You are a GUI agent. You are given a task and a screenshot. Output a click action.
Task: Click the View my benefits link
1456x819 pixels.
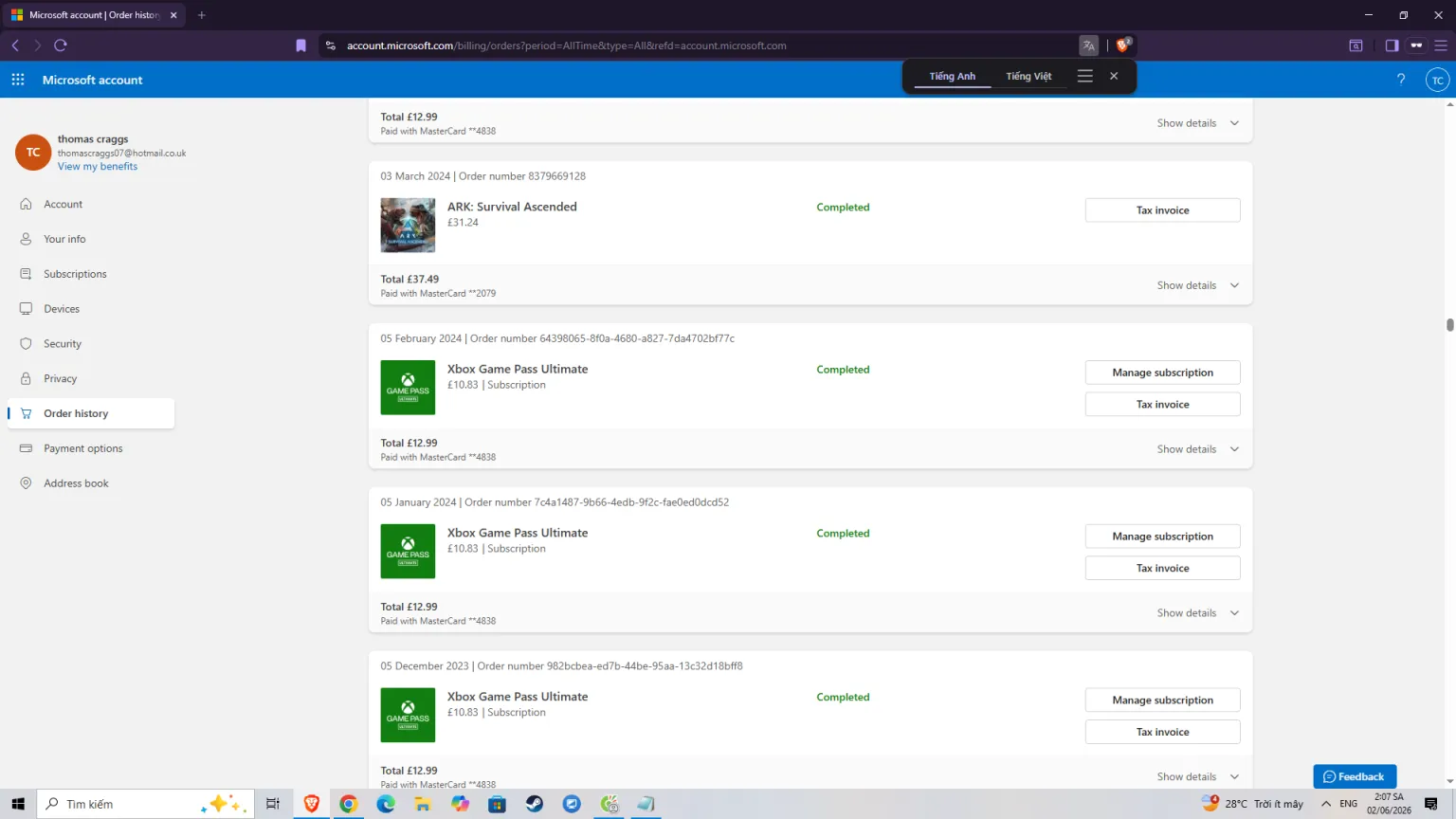point(98,167)
